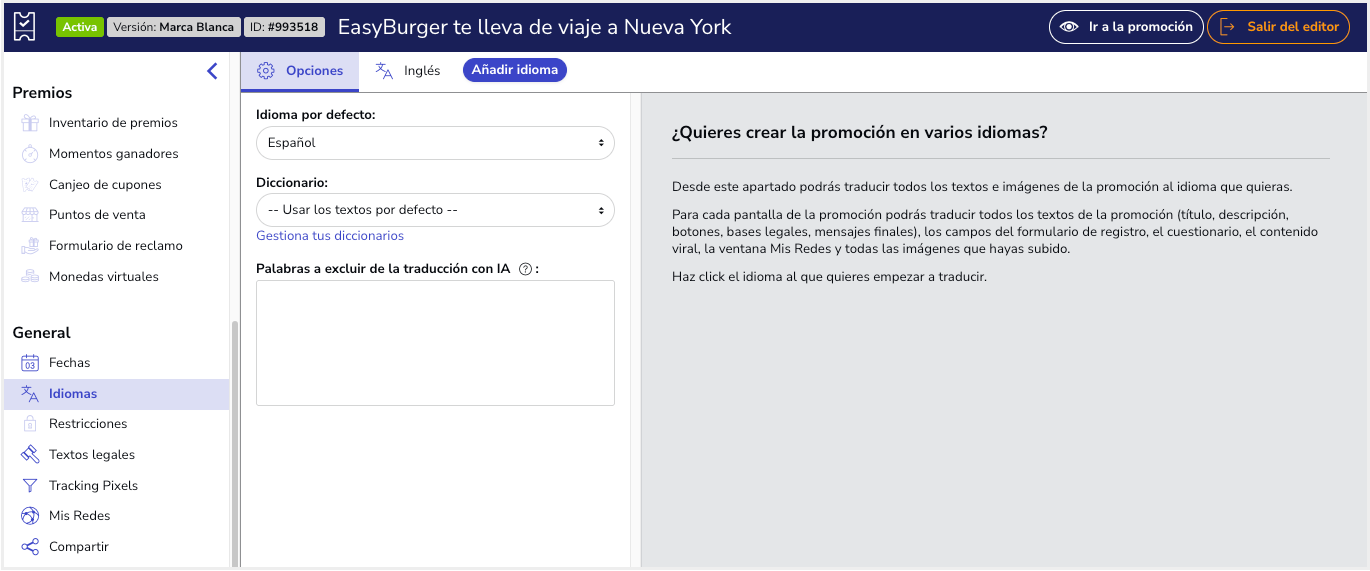The width and height of the screenshot is (1370, 571).
Task: Open Momentos ganadores in sidebar
Action: coord(116,154)
